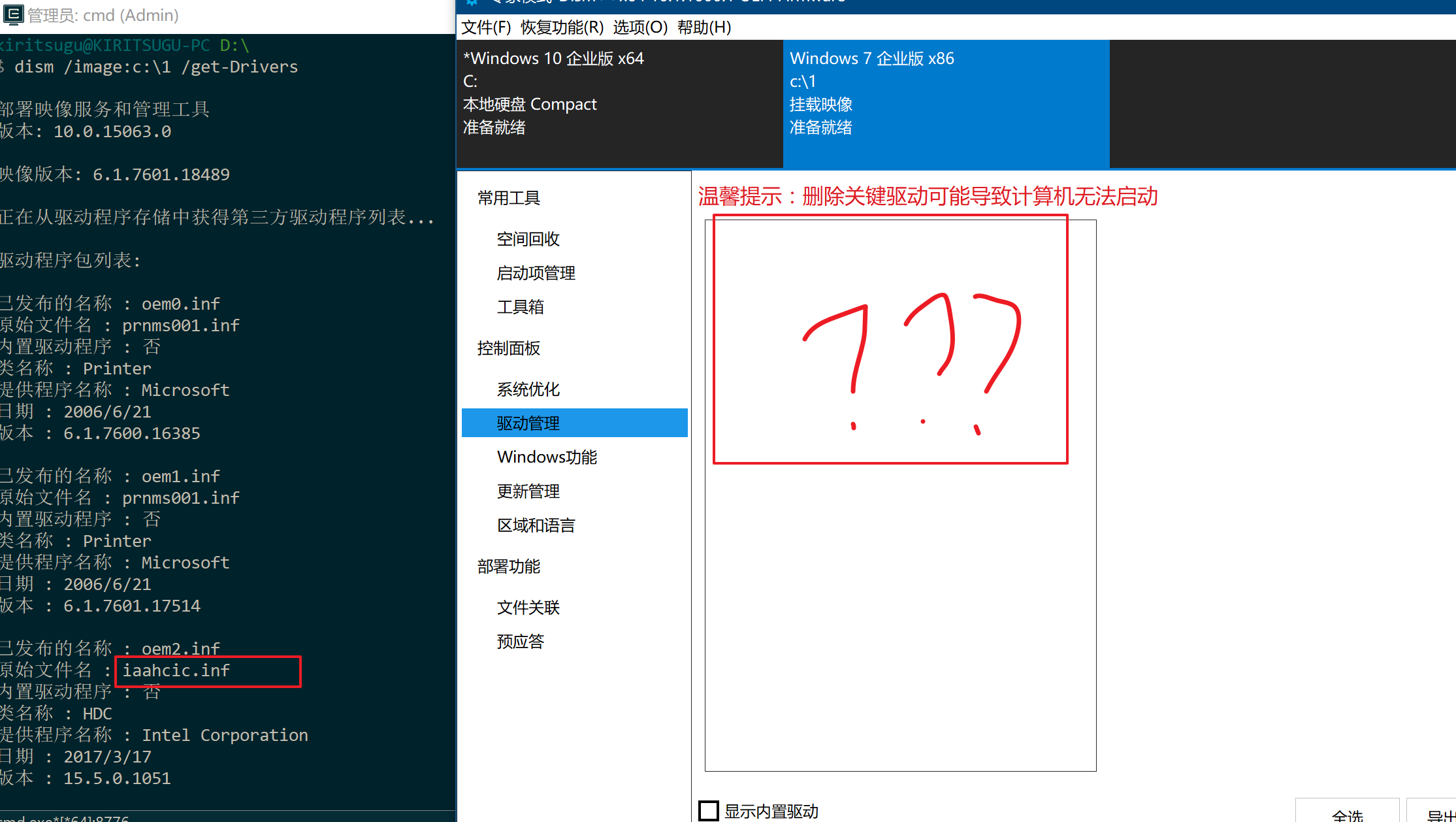1456x822 pixels.
Task: Open 更新管理 update management
Action: (528, 491)
